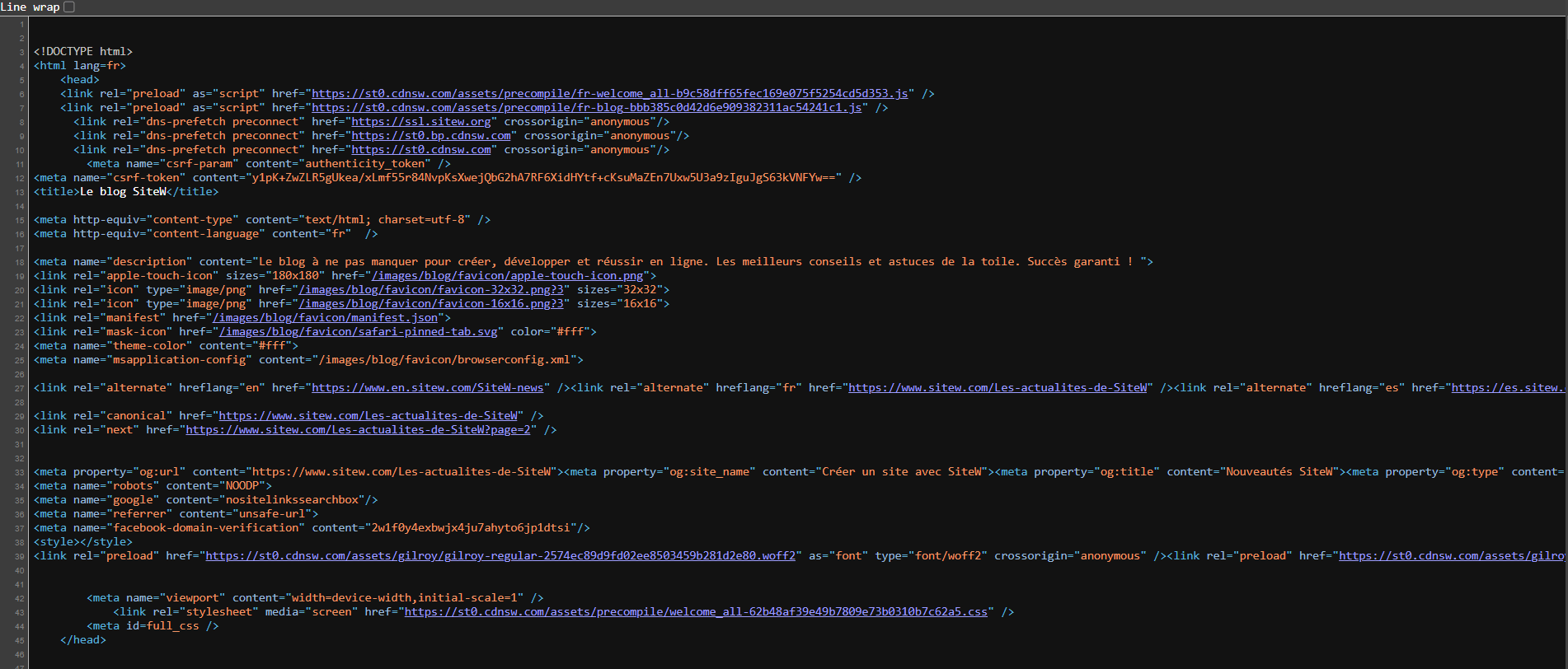Open the fr-welcome_all script preload link

pyautogui.click(x=610, y=94)
